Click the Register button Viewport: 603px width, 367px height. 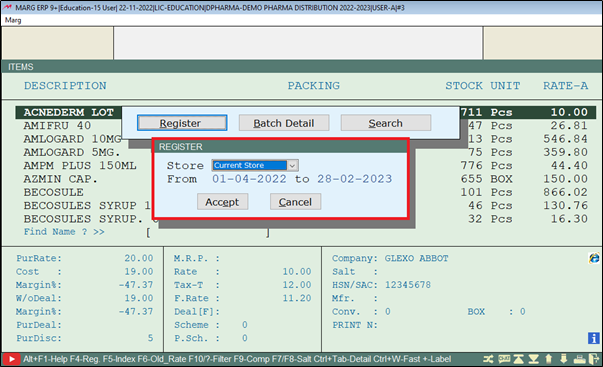182,123
